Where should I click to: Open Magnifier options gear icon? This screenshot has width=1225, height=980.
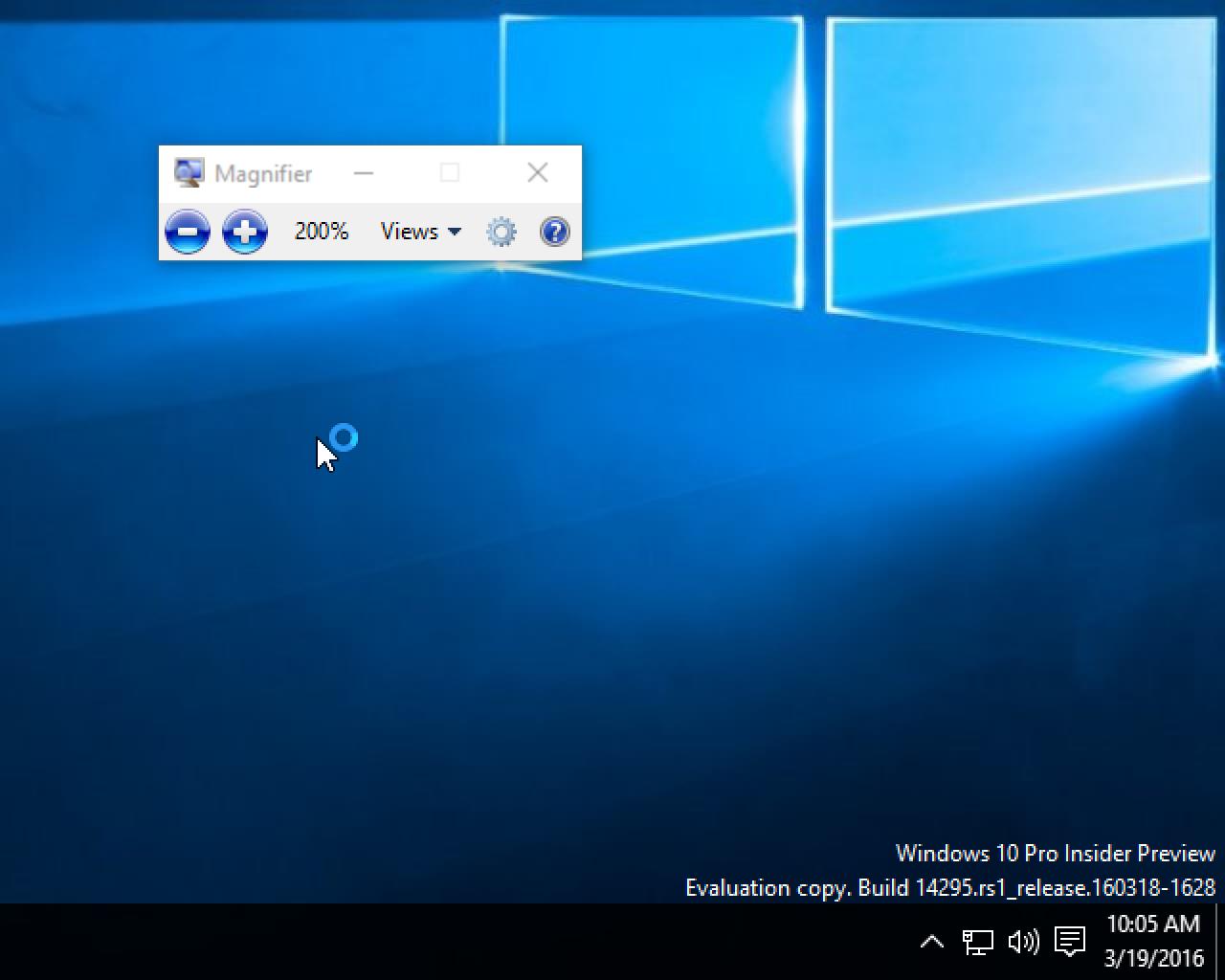501,232
